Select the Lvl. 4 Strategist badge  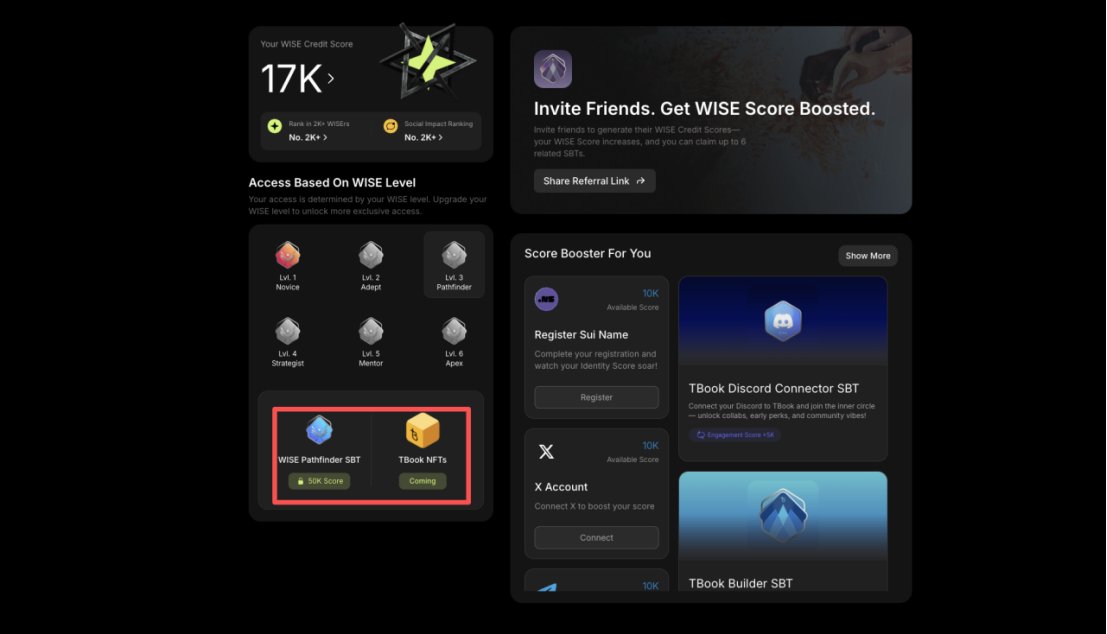point(287,342)
